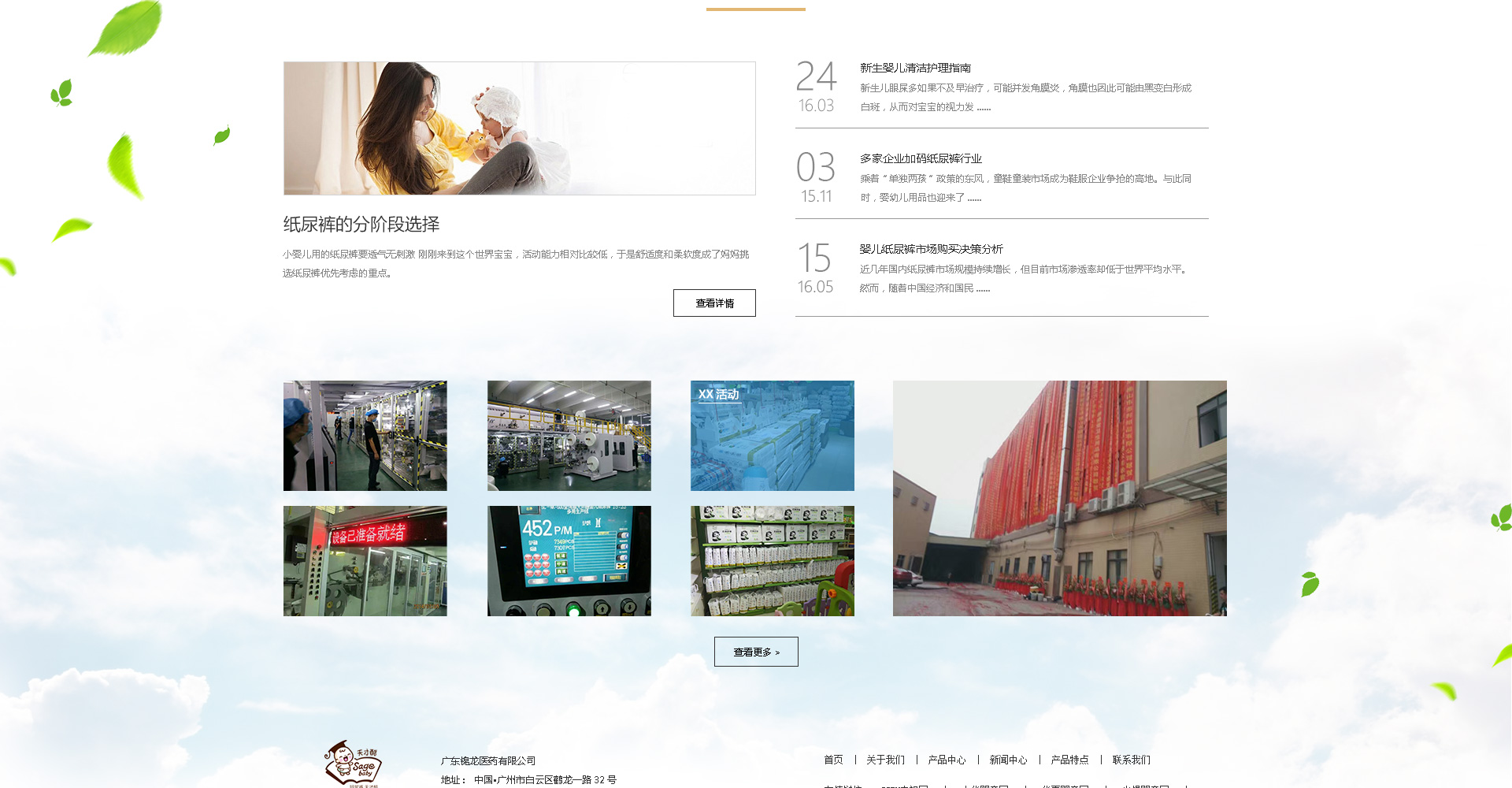This screenshot has height=788, width=1512.
Task: Open article 多家企业加码纸尿裤行业
Action: (921, 159)
